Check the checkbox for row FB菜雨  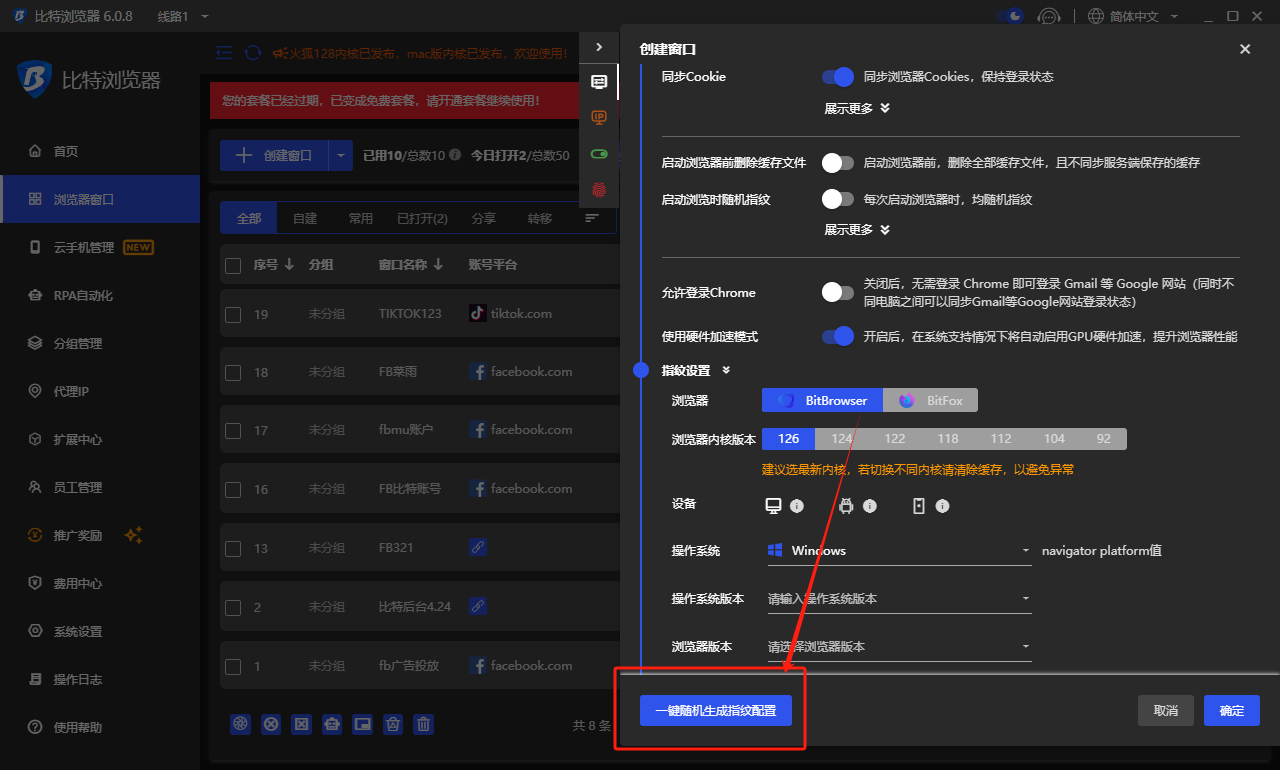point(233,372)
